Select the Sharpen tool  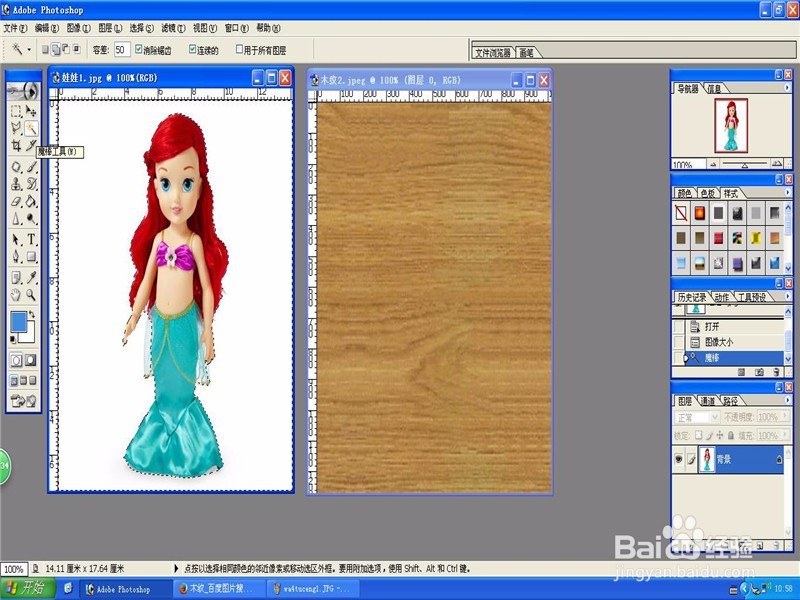coord(16,218)
